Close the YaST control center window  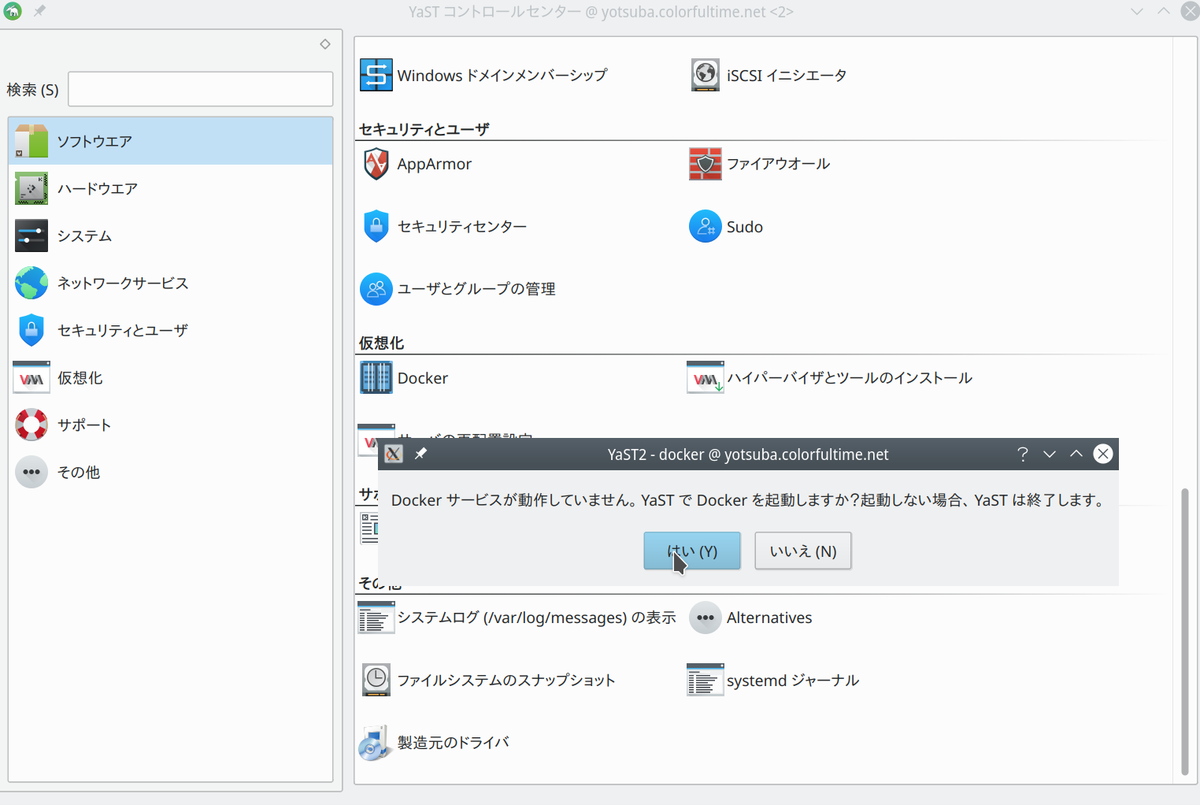1190,11
